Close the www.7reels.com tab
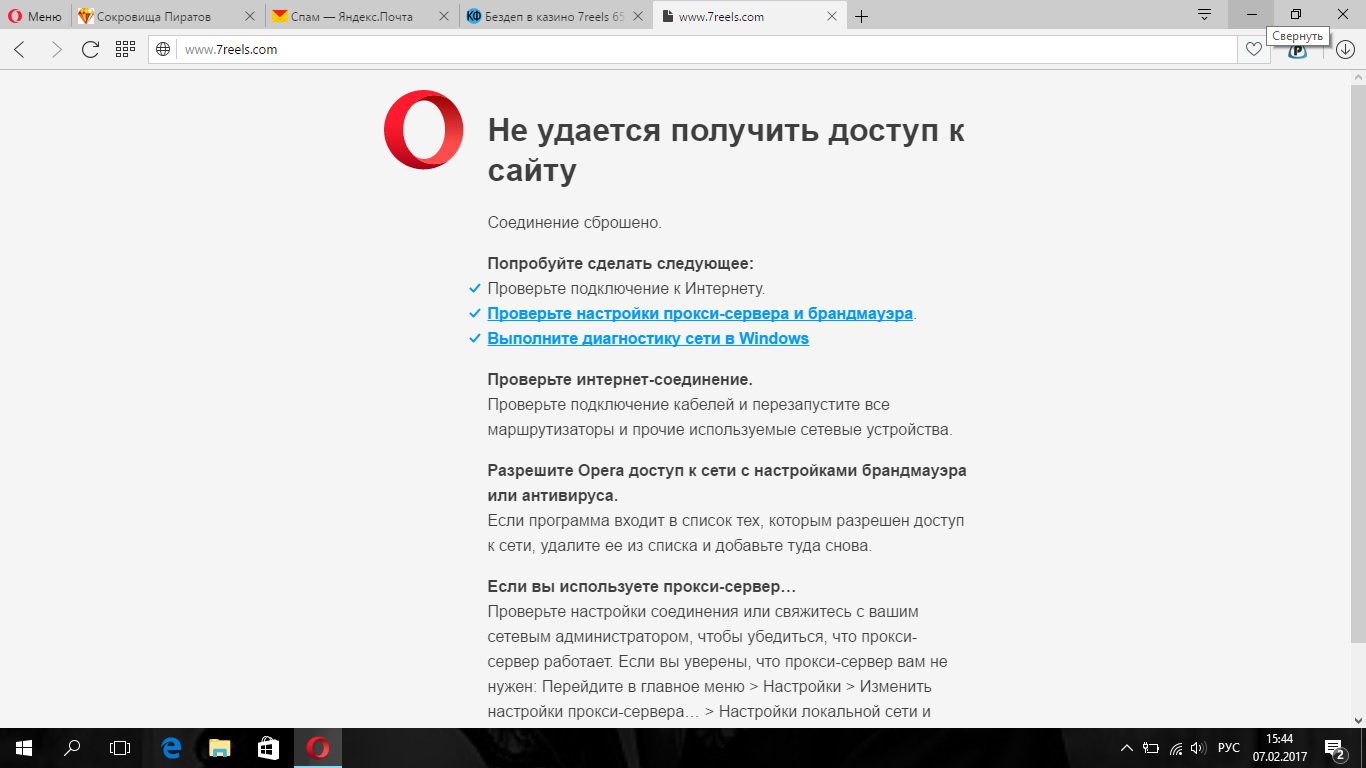1366x768 pixels. (x=832, y=16)
